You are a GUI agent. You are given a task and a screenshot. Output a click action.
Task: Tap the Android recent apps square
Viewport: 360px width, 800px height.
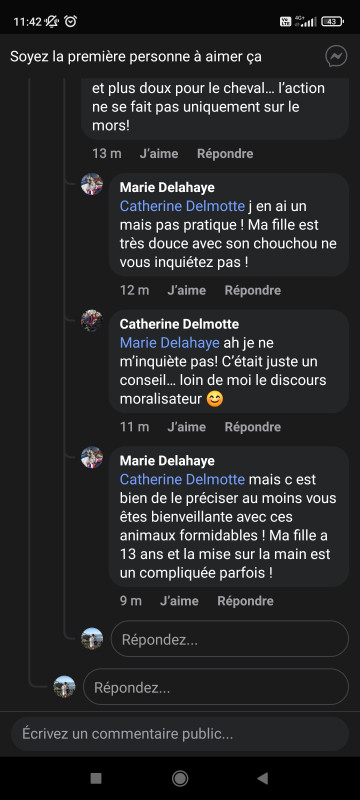(96, 778)
